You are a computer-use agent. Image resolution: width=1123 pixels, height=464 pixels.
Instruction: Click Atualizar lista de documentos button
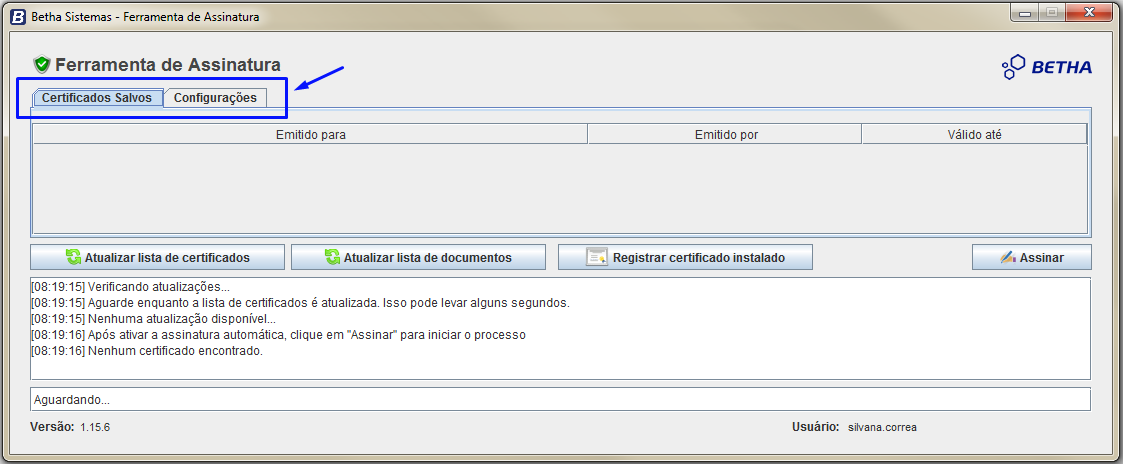click(418, 257)
